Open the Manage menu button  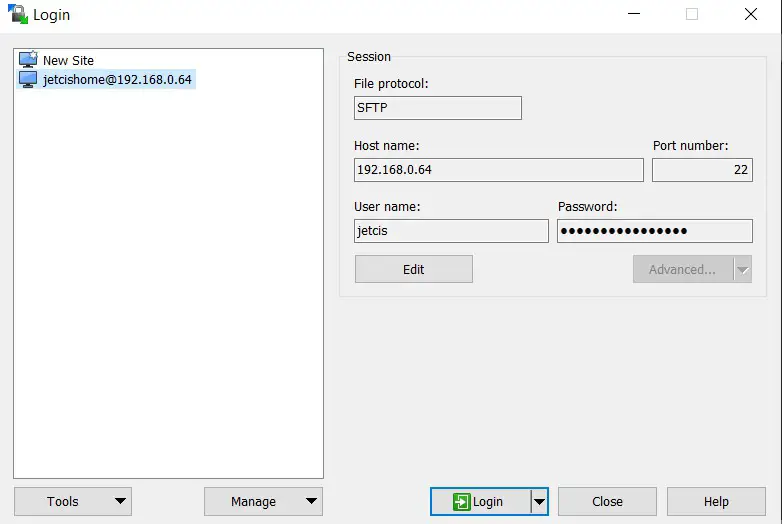[x=263, y=502]
